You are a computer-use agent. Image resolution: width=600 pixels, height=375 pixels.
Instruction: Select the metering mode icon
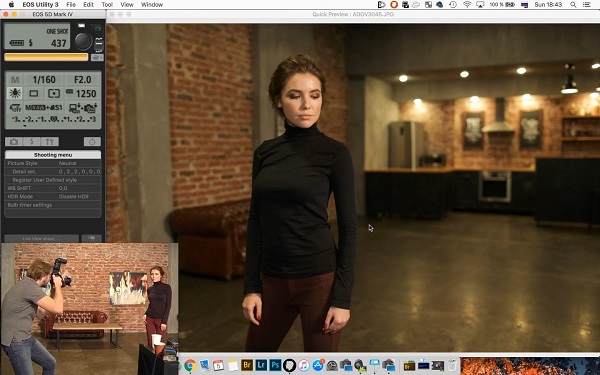(x=54, y=93)
